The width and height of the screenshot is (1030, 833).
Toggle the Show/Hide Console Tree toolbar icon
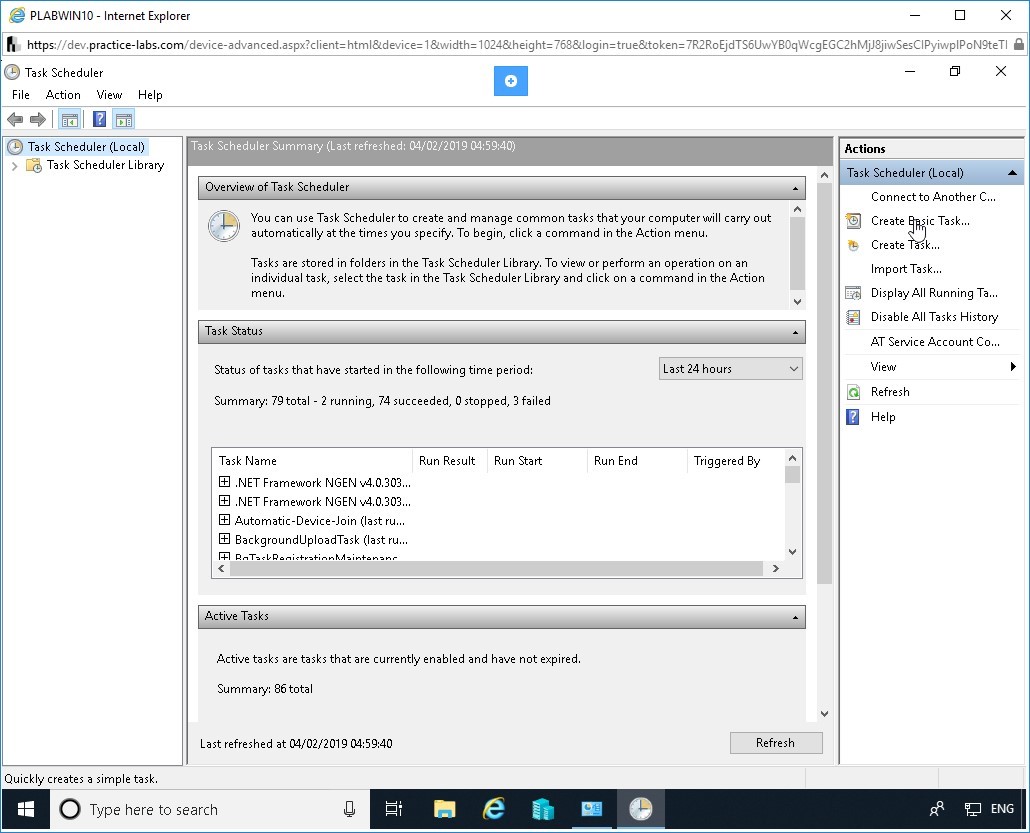[x=69, y=120]
